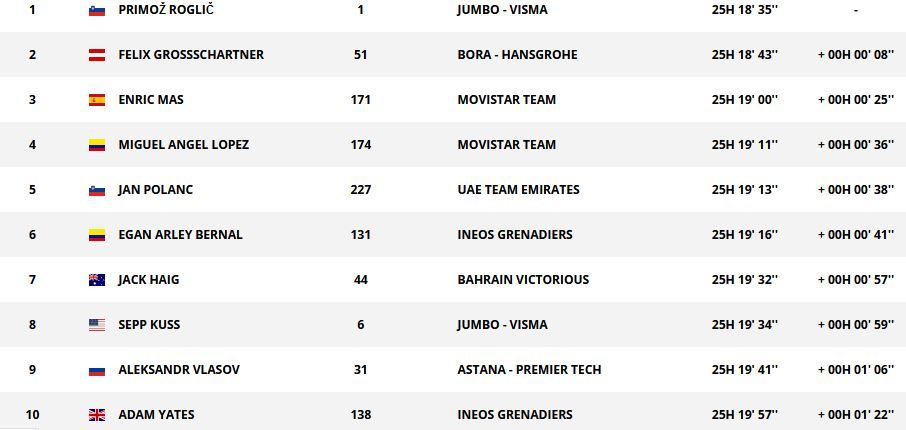This screenshot has width=906, height=430.
Task: Click the Spanish flag beside Enric Mas
Action: (96, 100)
